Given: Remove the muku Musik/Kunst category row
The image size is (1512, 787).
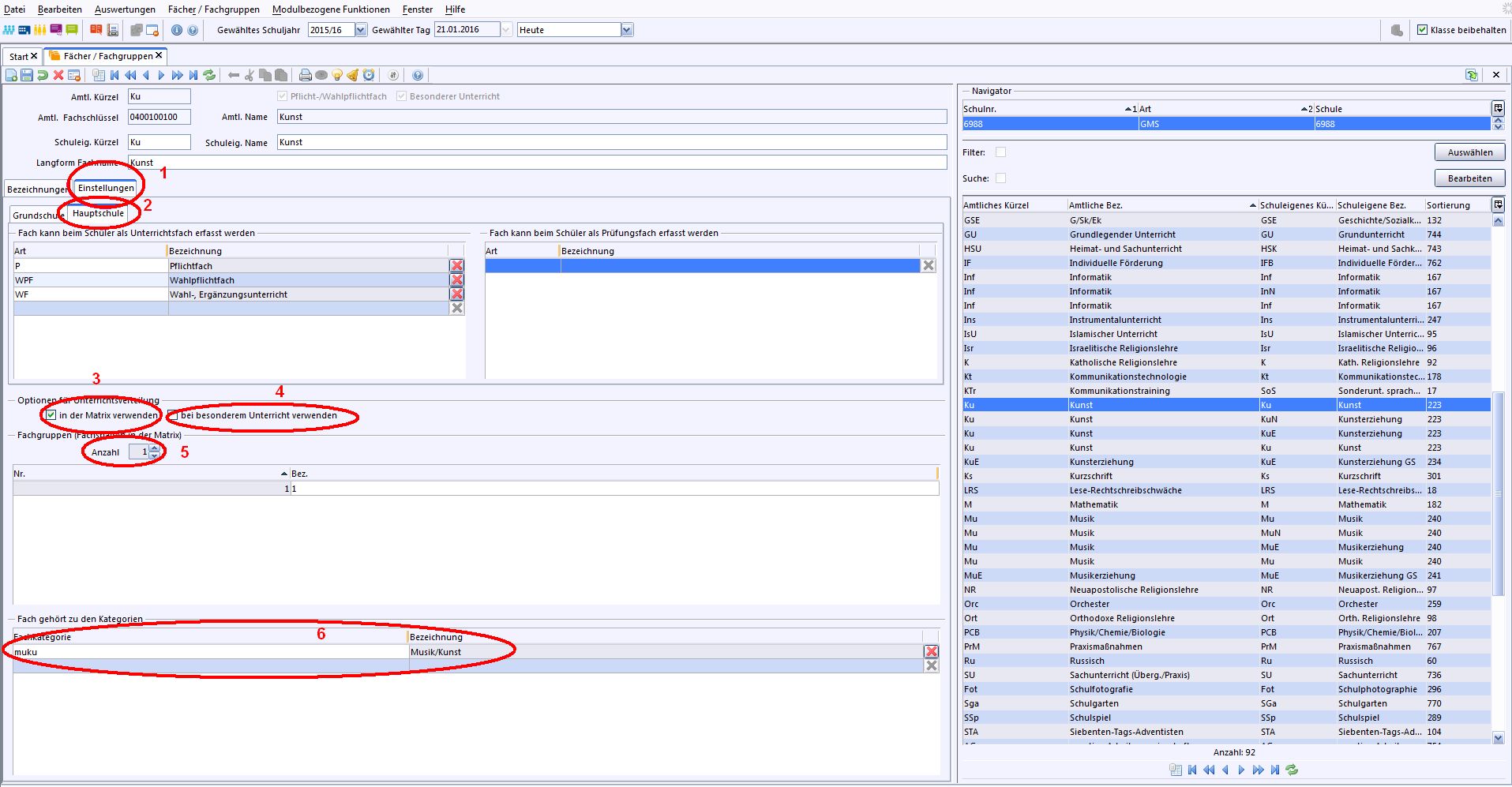Looking at the screenshot, I should [932, 651].
